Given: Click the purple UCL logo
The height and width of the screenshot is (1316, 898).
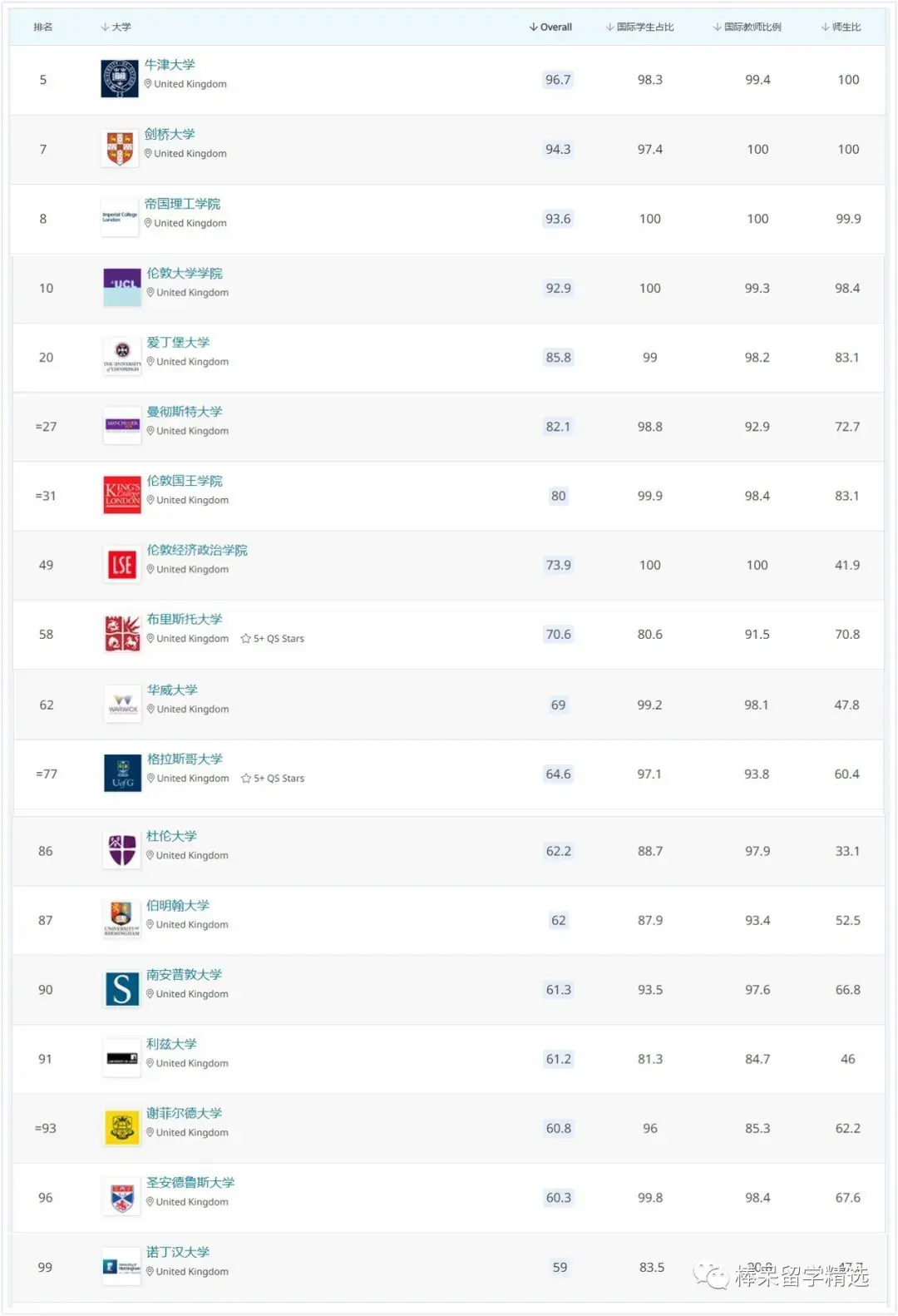Looking at the screenshot, I should point(122,288).
